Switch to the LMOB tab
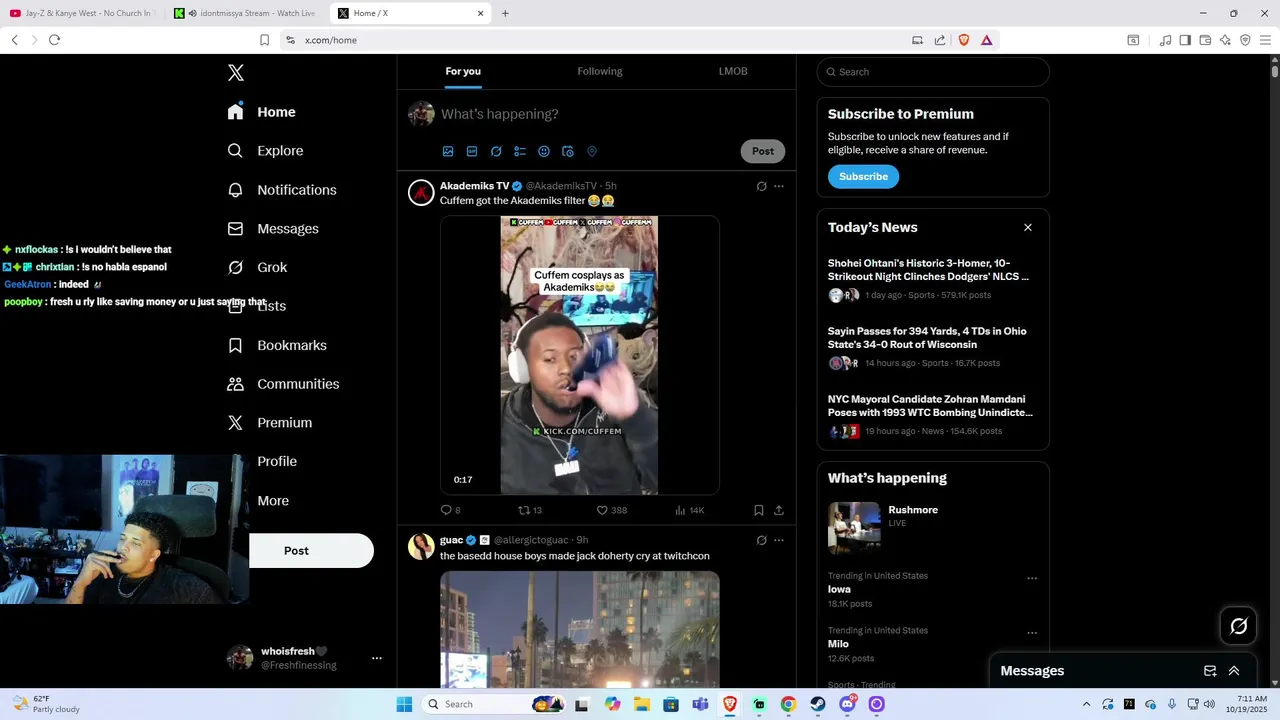Image resolution: width=1280 pixels, height=720 pixels. (x=733, y=71)
